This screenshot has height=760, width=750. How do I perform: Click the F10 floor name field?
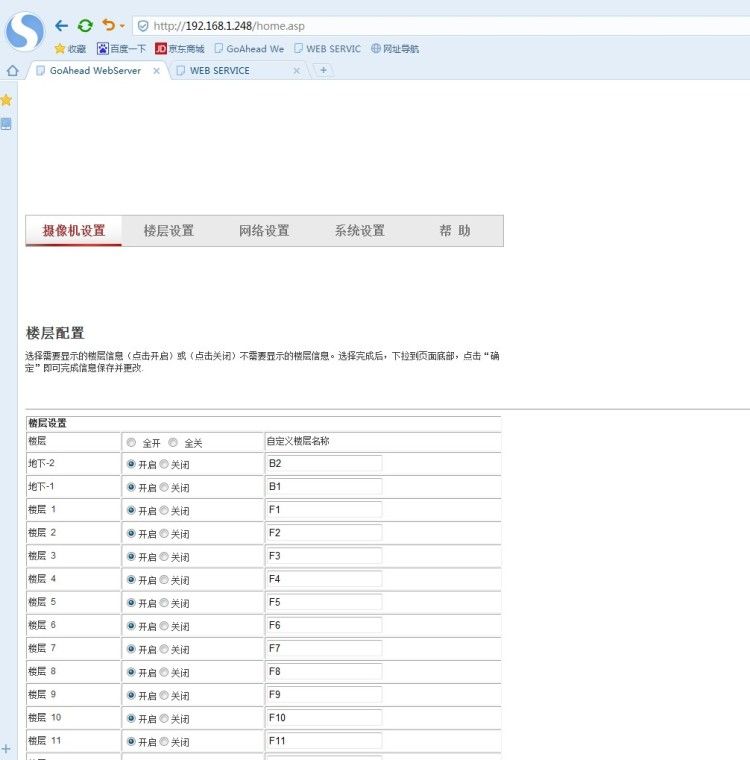coord(324,717)
